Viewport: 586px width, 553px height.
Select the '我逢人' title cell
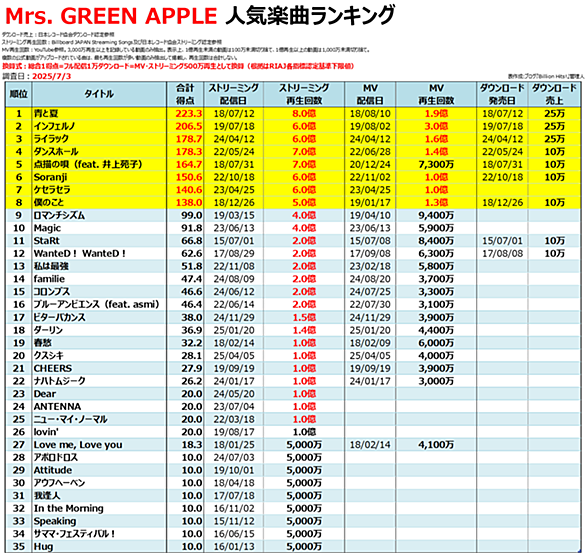[x=99, y=495]
